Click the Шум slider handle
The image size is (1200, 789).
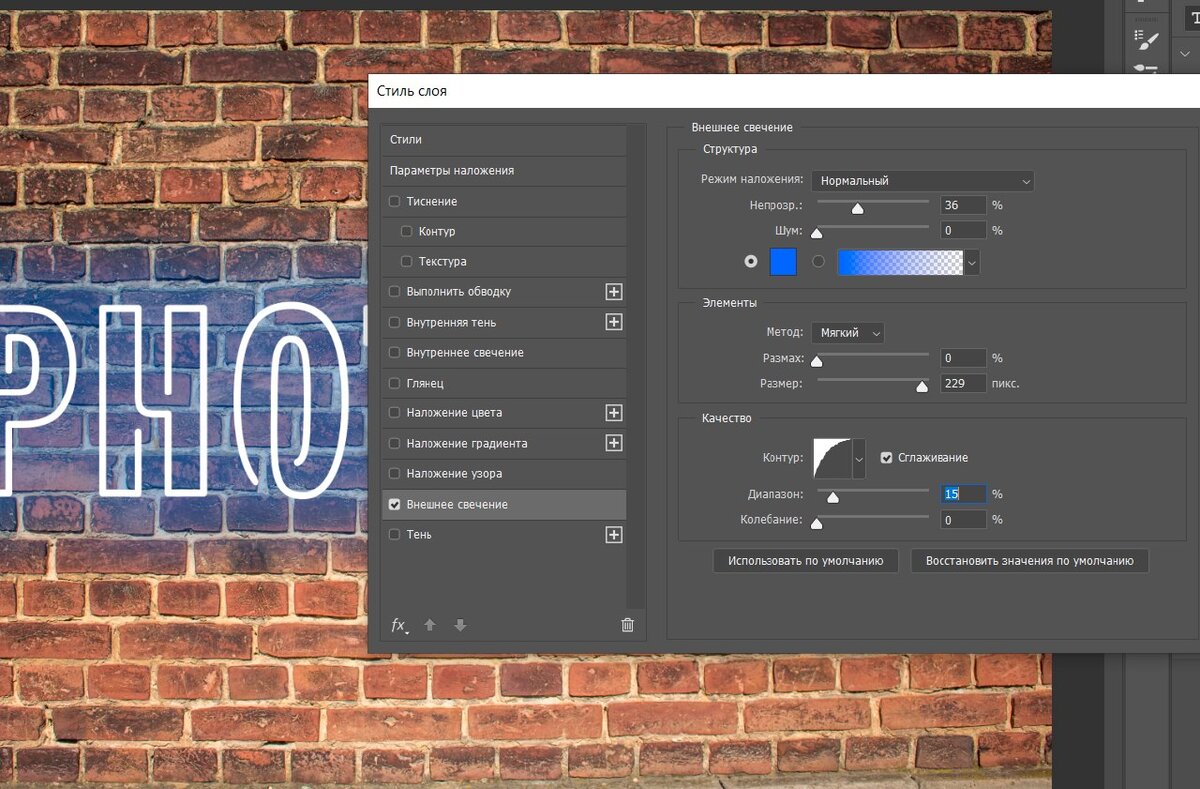coord(816,233)
